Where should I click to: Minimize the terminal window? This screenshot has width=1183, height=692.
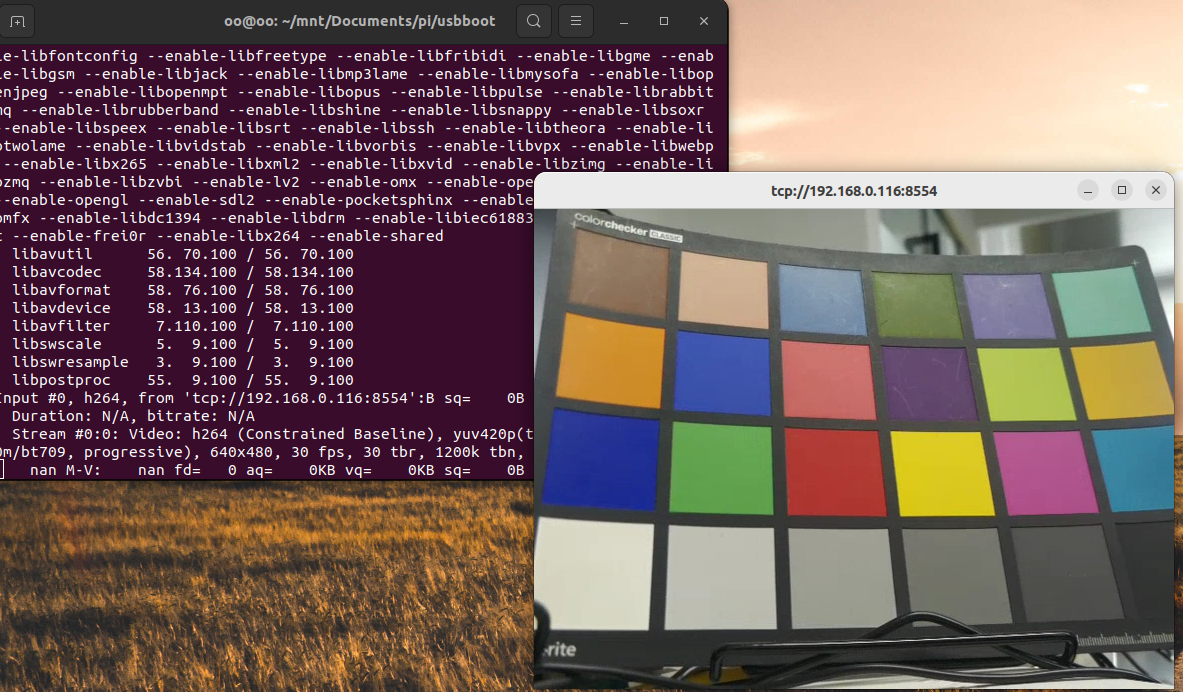pos(624,21)
